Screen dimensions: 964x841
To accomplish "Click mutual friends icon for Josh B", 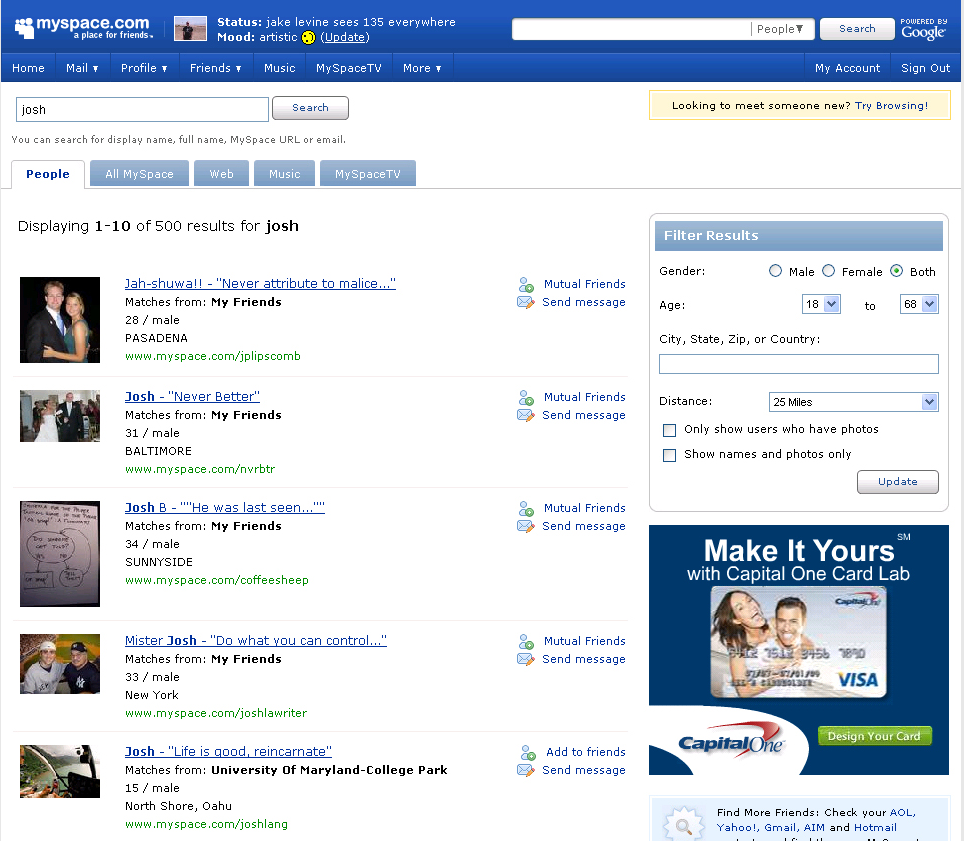I will 526,508.
